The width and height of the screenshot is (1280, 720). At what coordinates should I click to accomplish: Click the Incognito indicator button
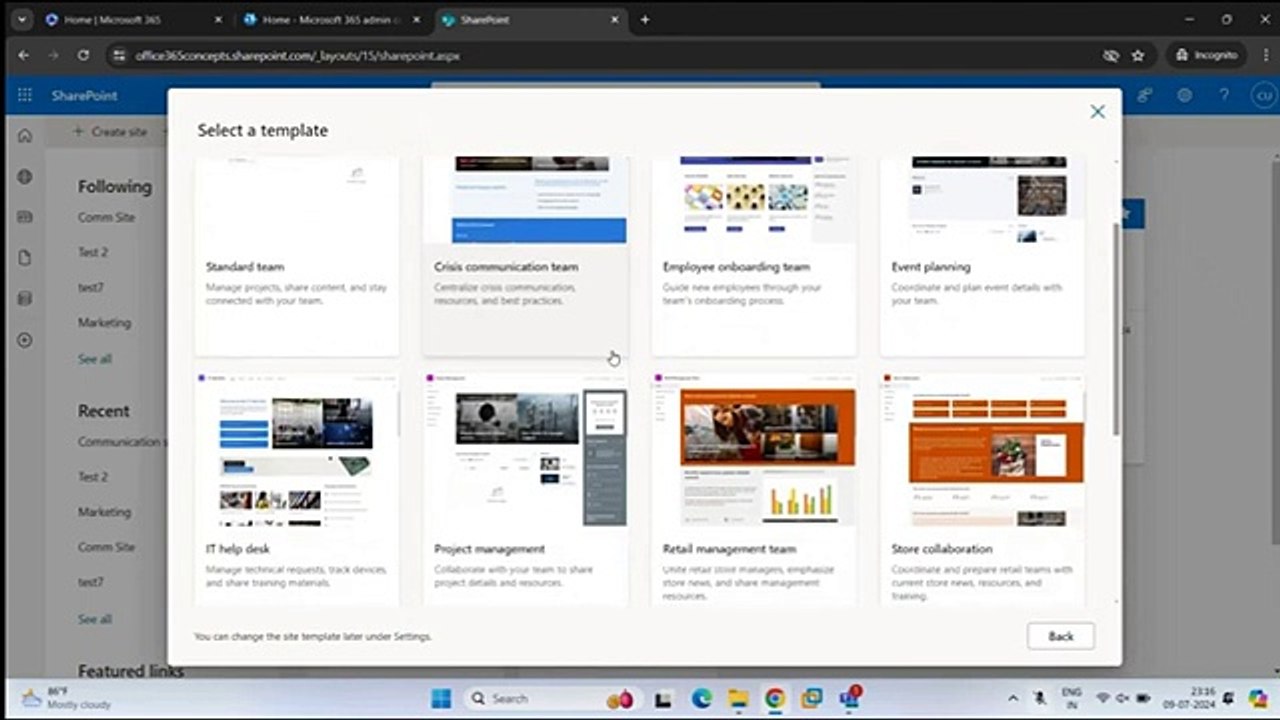coord(1207,56)
